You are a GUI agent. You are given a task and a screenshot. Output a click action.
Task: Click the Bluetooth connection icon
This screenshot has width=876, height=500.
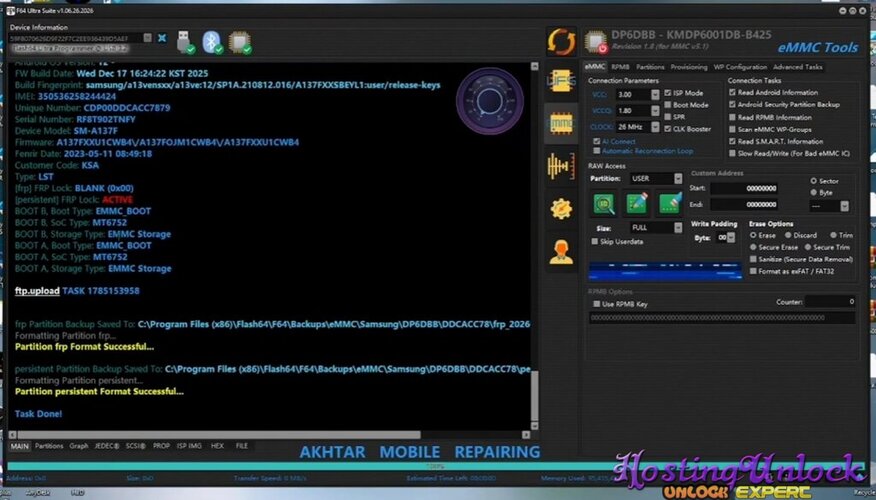point(212,42)
